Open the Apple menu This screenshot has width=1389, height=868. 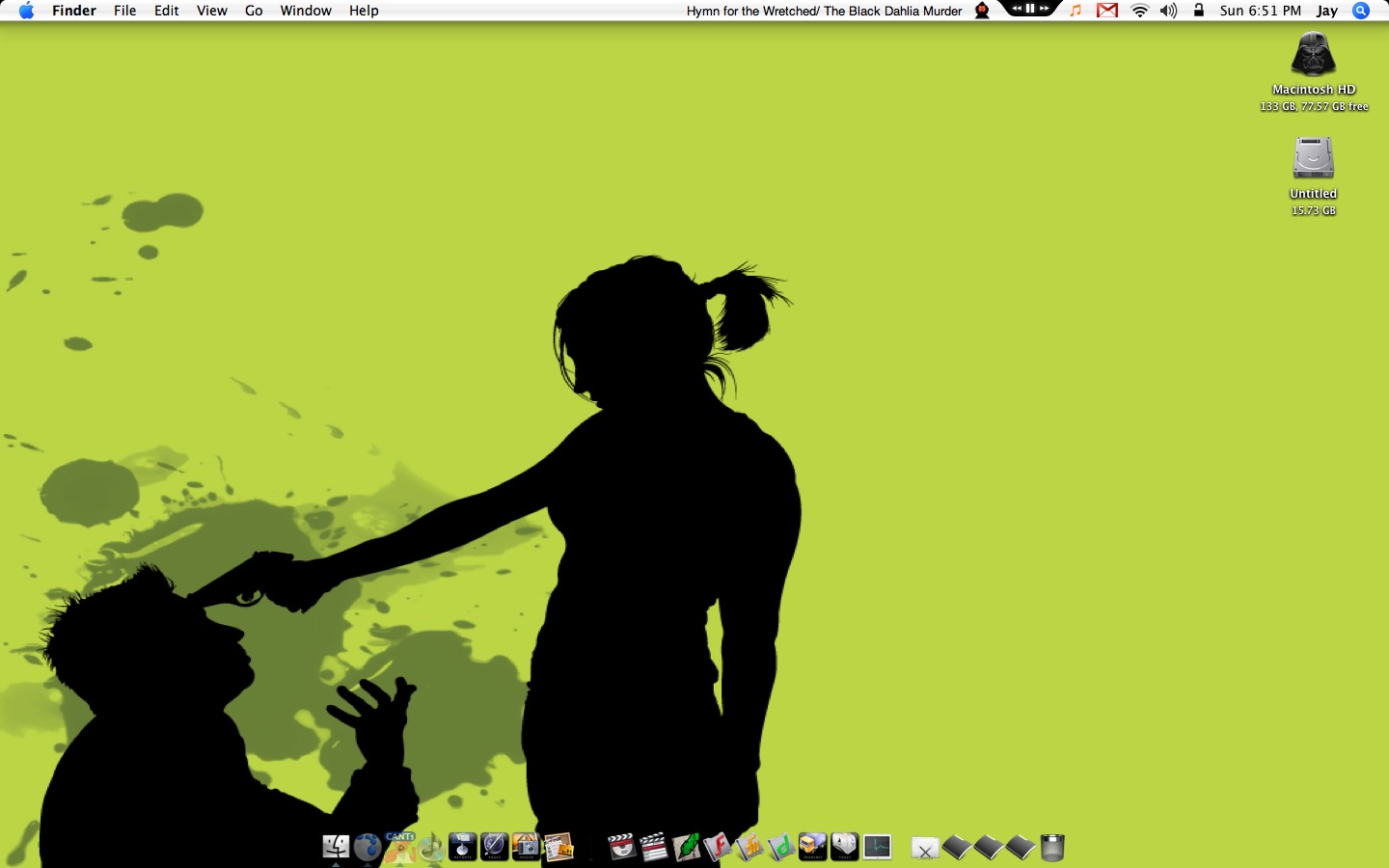26,11
